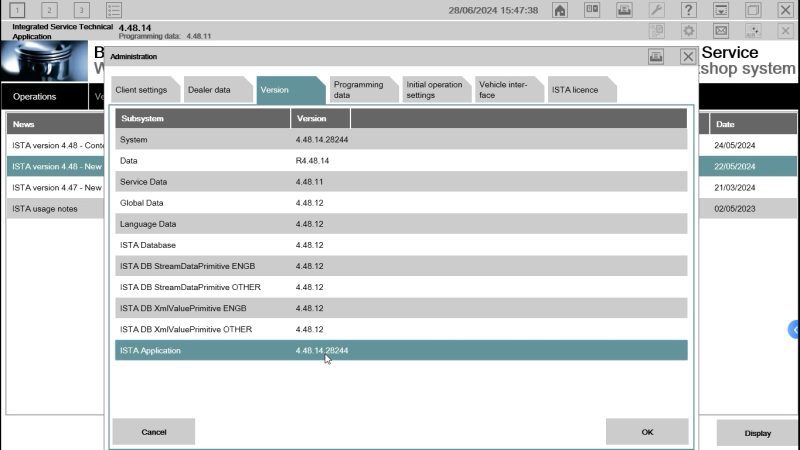Open the operations list icon
This screenshot has height=450, width=800.
point(114,10)
